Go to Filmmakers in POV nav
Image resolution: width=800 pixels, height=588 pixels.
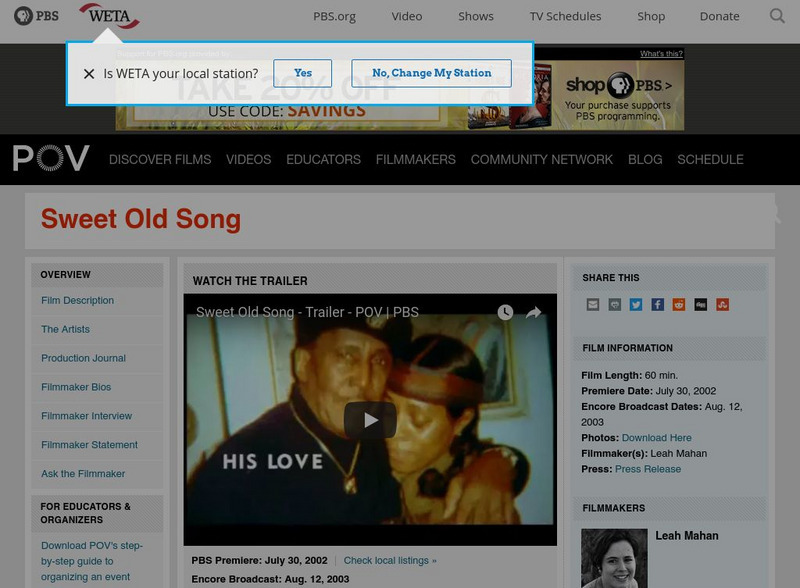tap(416, 160)
